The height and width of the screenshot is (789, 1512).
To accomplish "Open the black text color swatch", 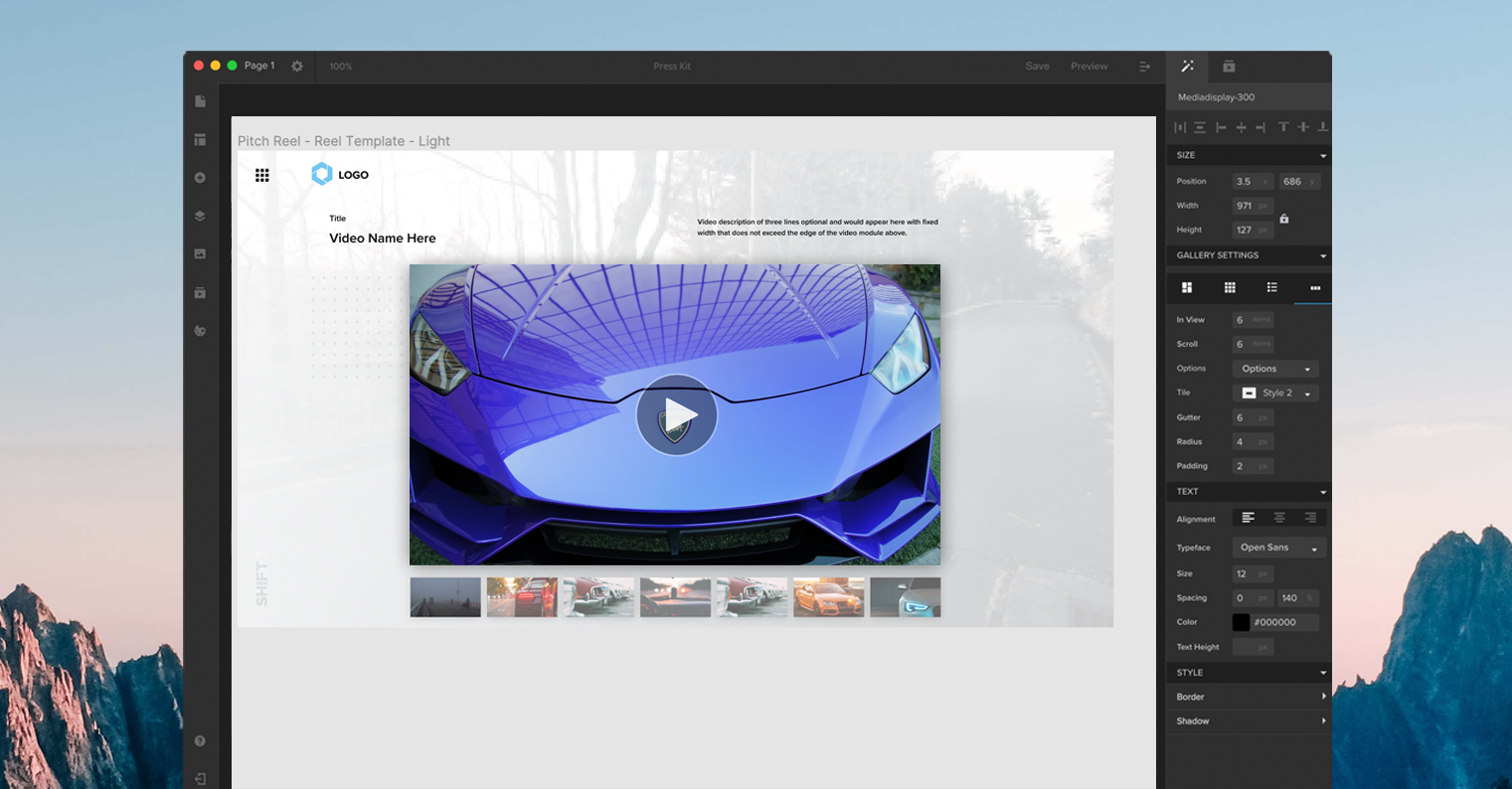I will (1241, 621).
